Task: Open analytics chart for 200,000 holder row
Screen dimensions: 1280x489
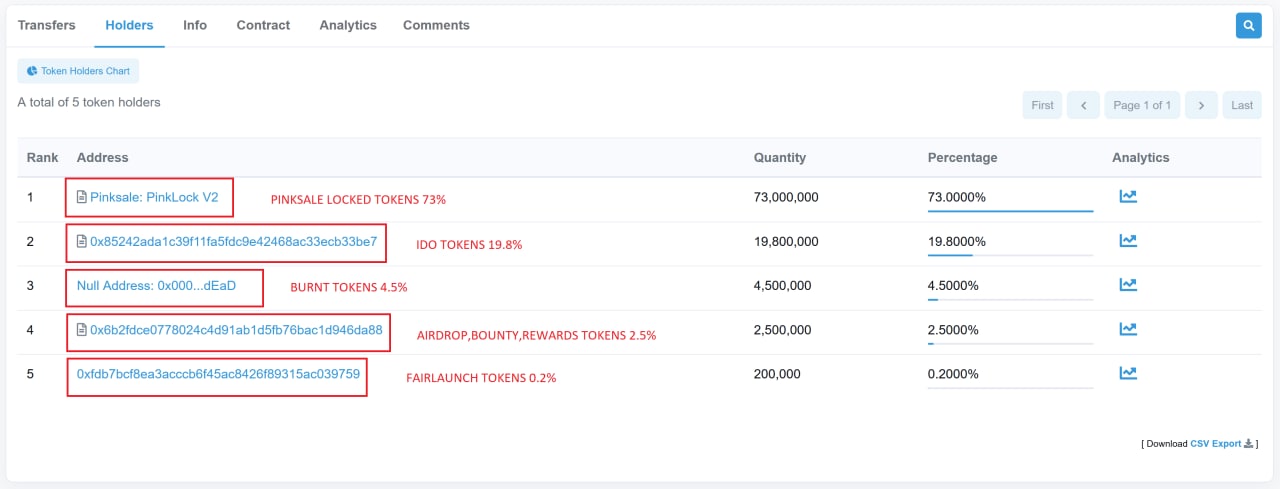Action: (1128, 373)
